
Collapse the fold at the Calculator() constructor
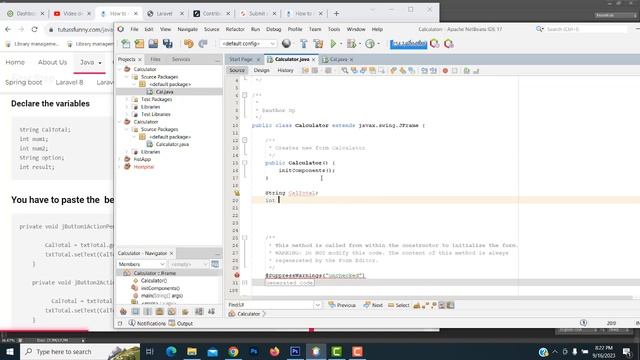click(245, 163)
